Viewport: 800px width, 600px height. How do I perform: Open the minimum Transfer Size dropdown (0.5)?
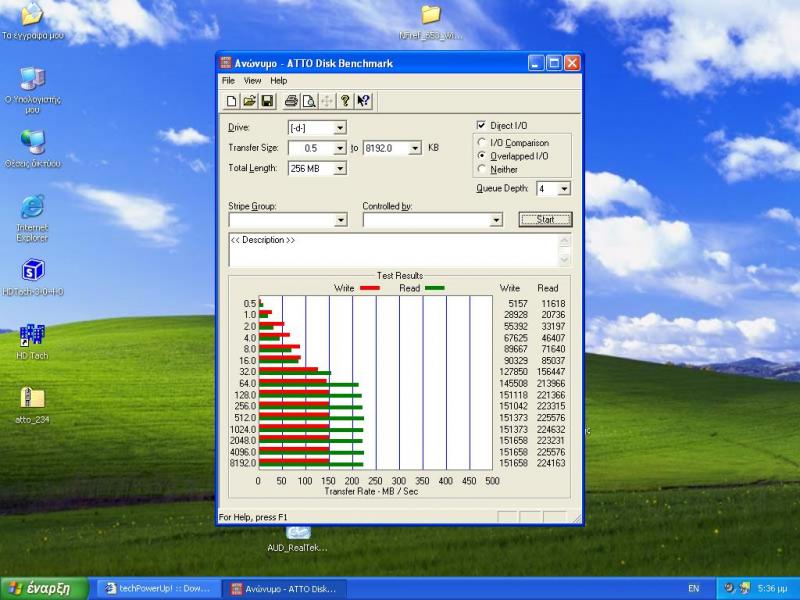point(340,148)
